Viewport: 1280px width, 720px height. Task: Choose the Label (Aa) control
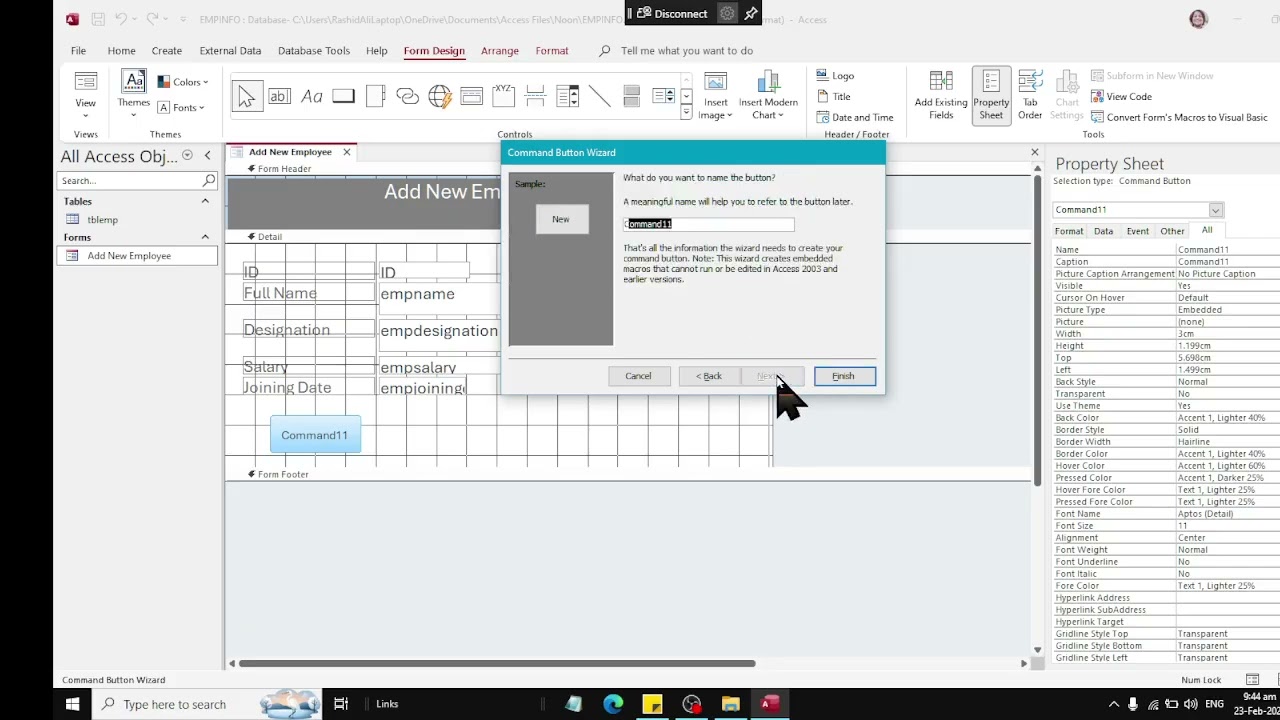(x=311, y=96)
